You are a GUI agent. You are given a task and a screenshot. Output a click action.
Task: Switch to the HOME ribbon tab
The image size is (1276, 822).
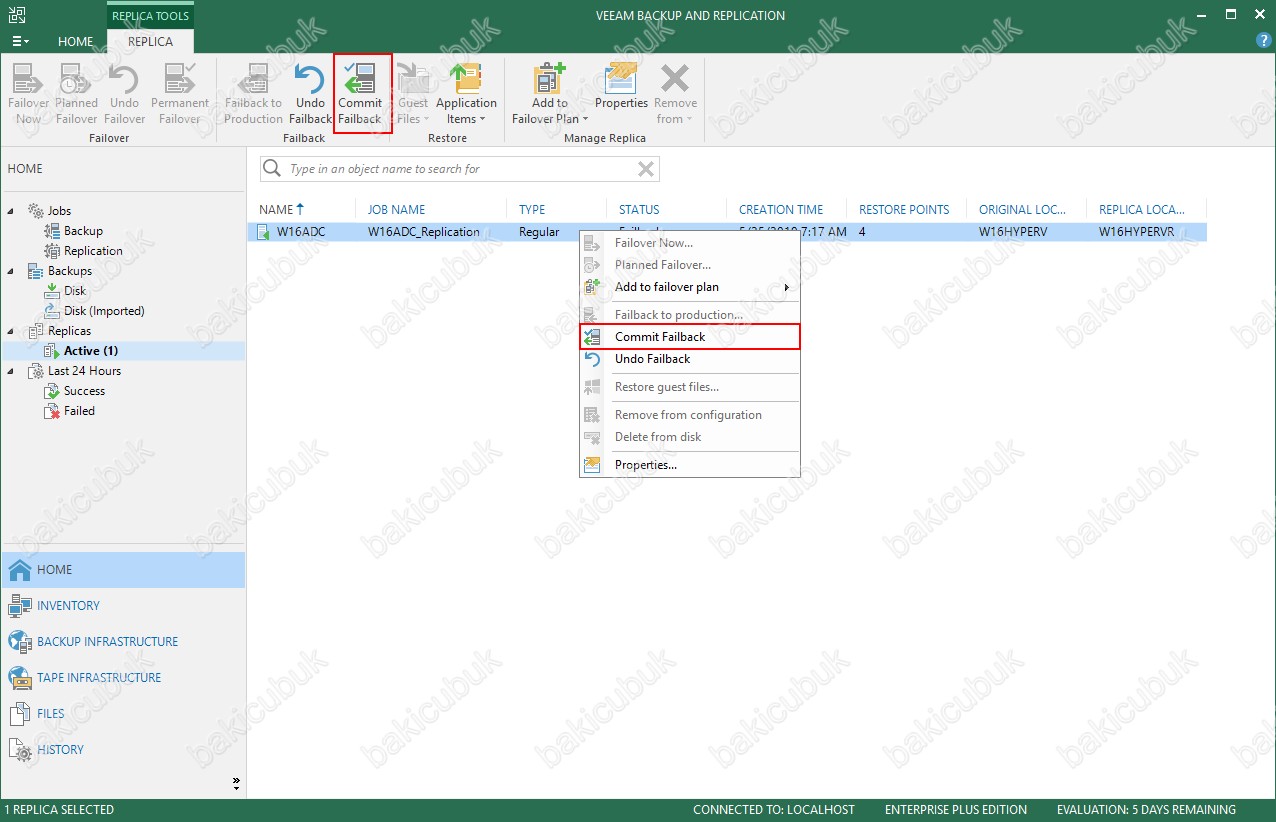pyautogui.click(x=76, y=41)
